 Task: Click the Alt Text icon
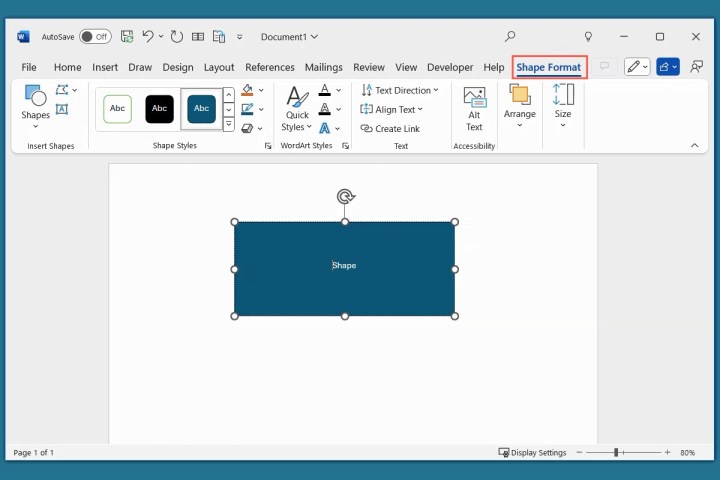pyautogui.click(x=474, y=108)
